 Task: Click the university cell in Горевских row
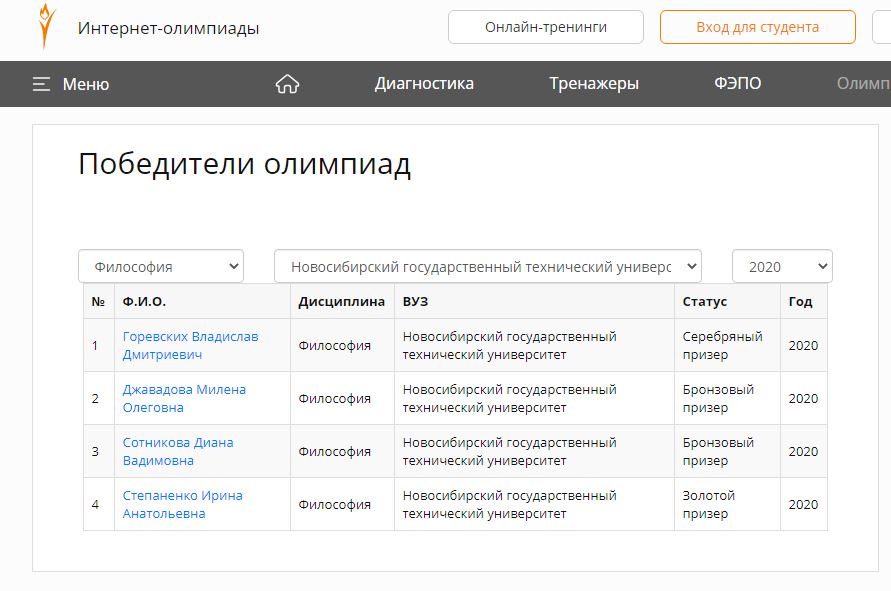pyautogui.click(x=534, y=346)
